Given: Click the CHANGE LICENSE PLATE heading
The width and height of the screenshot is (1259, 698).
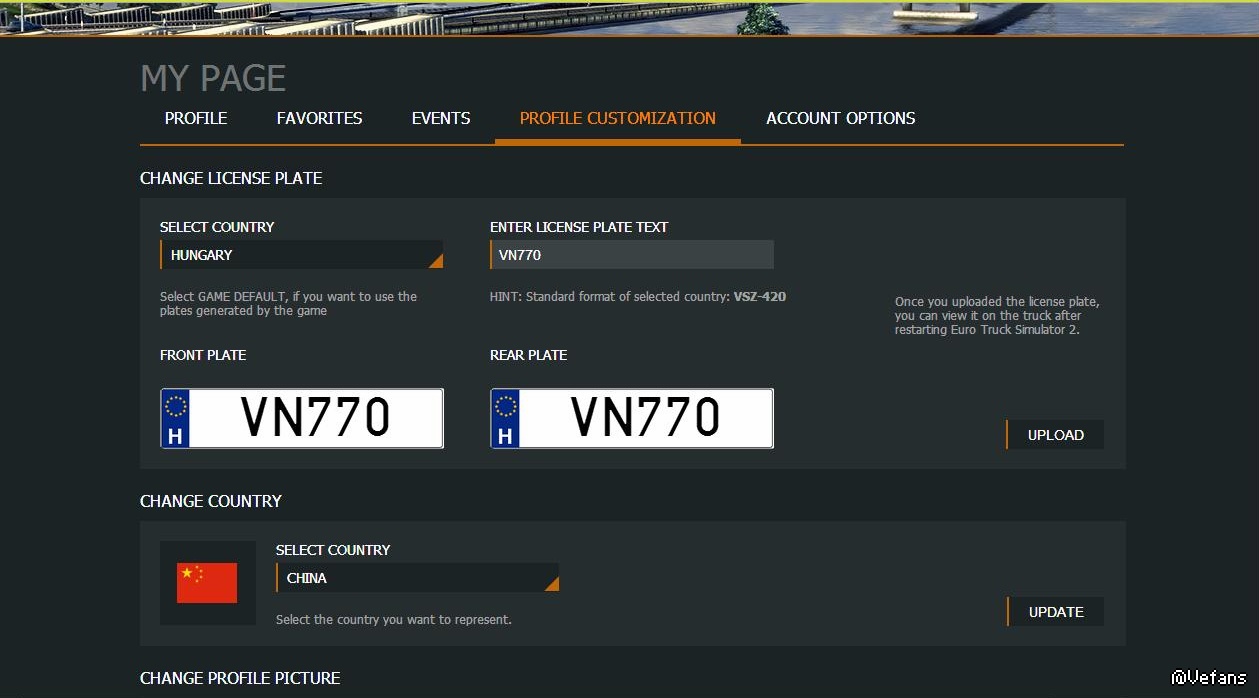Looking at the screenshot, I should click(x=231, y=178).
